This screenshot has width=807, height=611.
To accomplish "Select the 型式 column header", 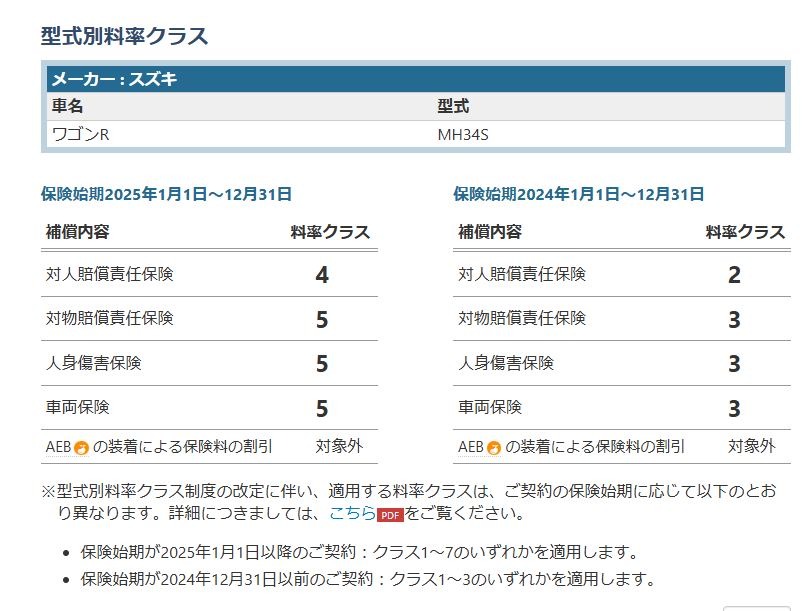I will click(453, 106).
